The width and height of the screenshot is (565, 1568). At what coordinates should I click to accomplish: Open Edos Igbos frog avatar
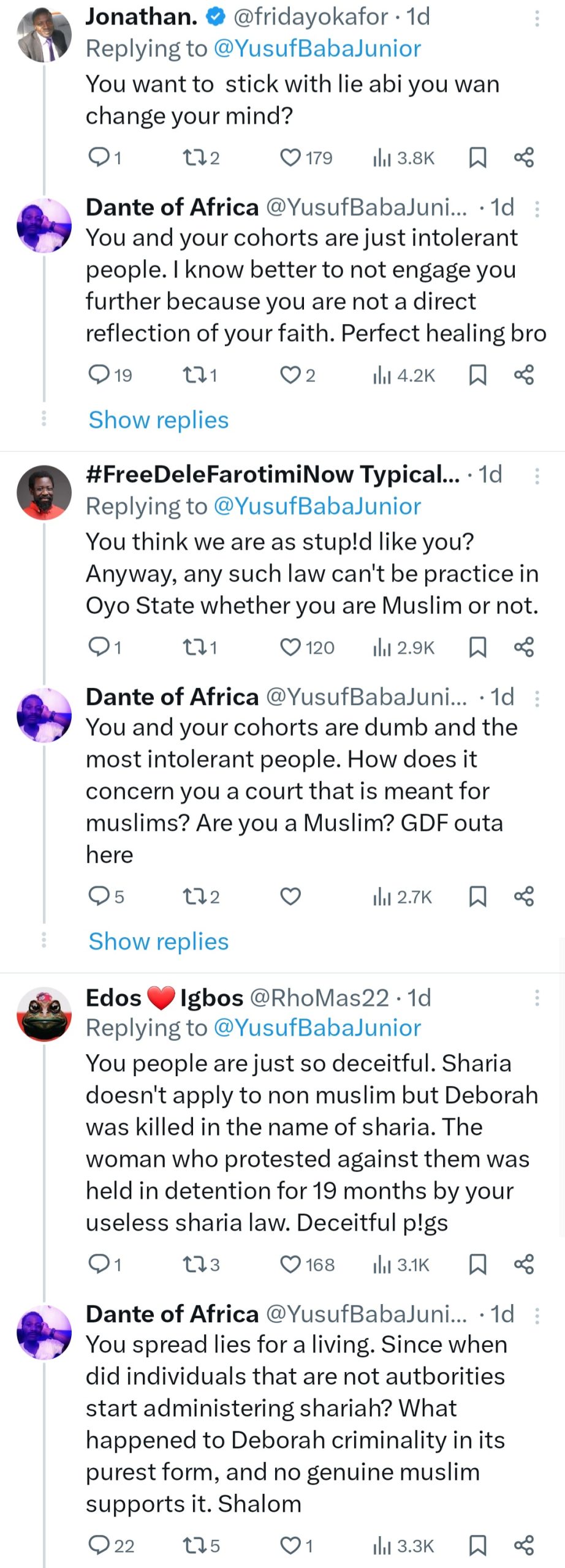44,1014
